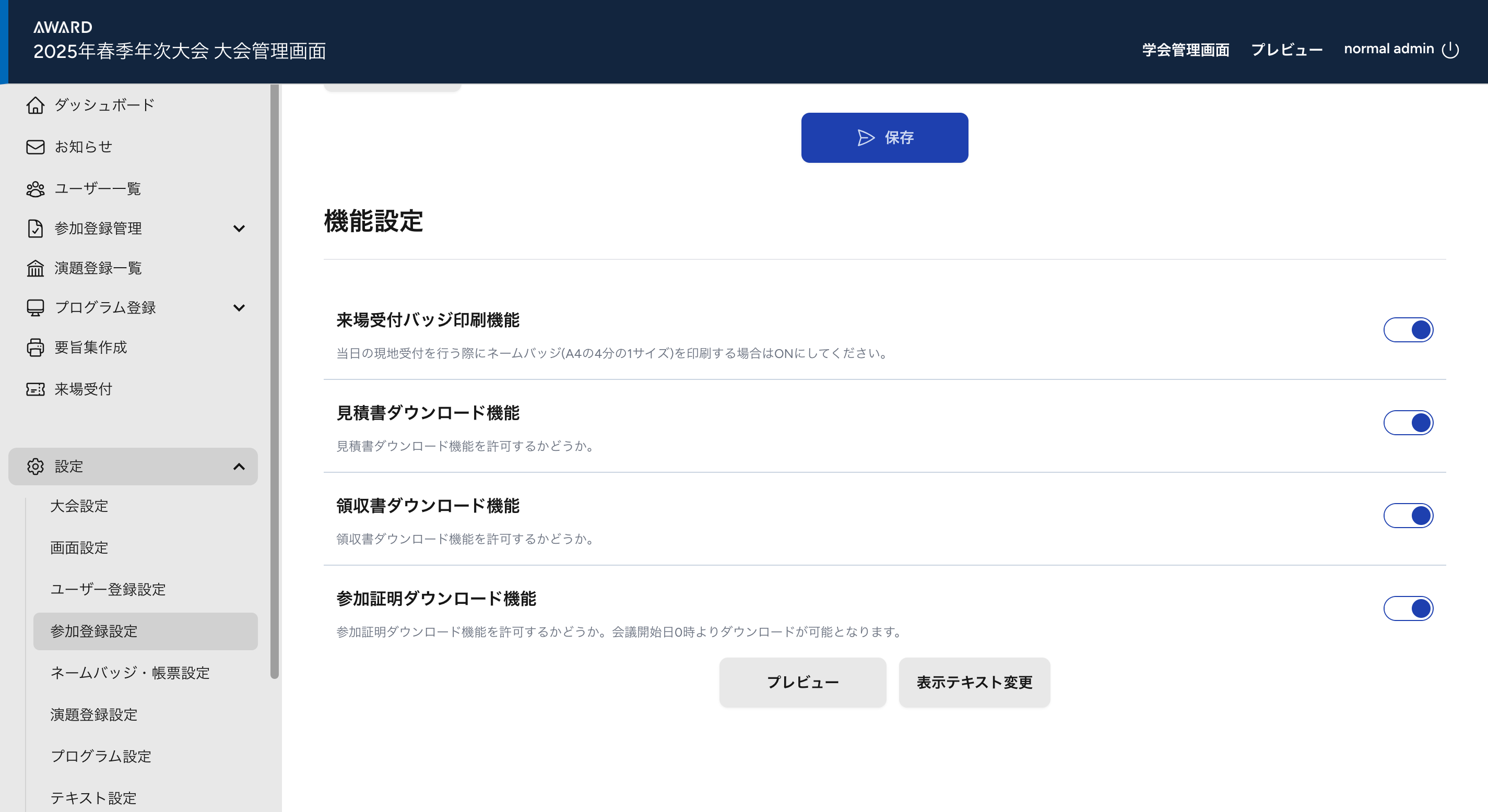Click the お知らせ envelope icon
The height and width of the screenshot is (812, 1488).
35,147
